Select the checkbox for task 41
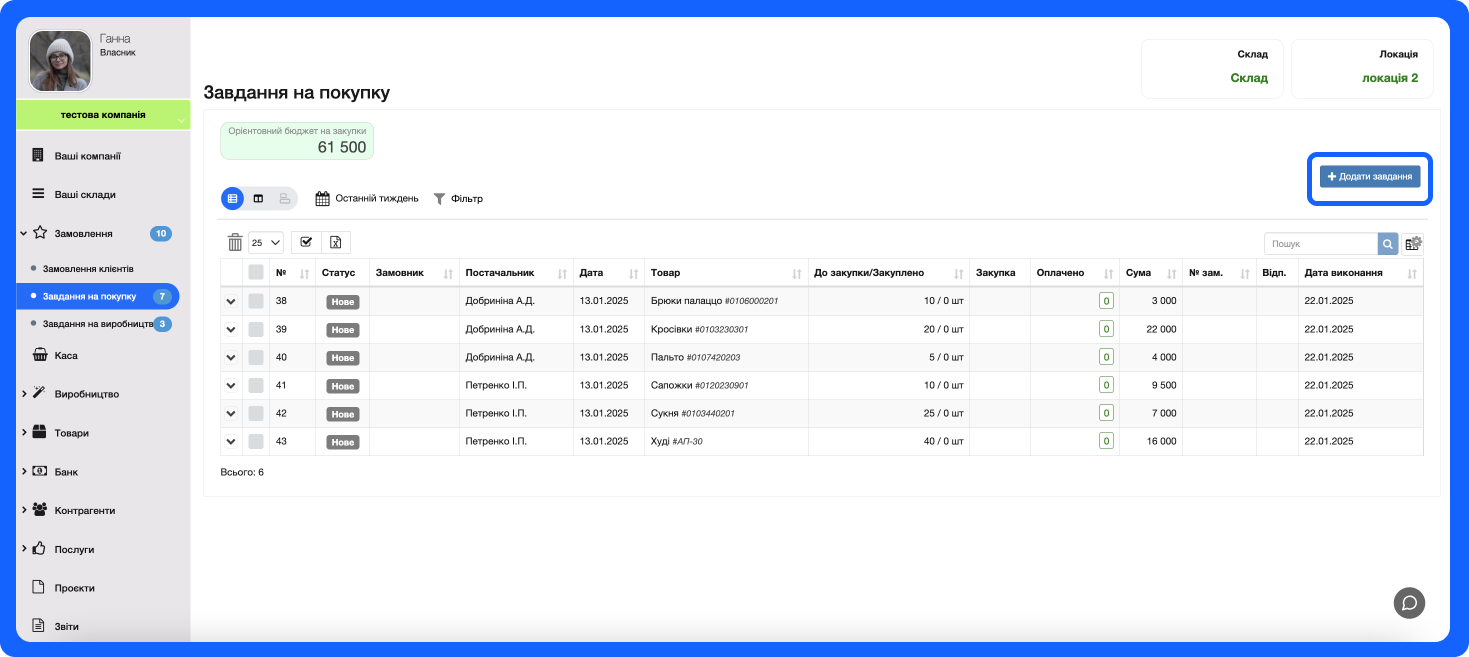The image size is (1469, 657). 256,385
